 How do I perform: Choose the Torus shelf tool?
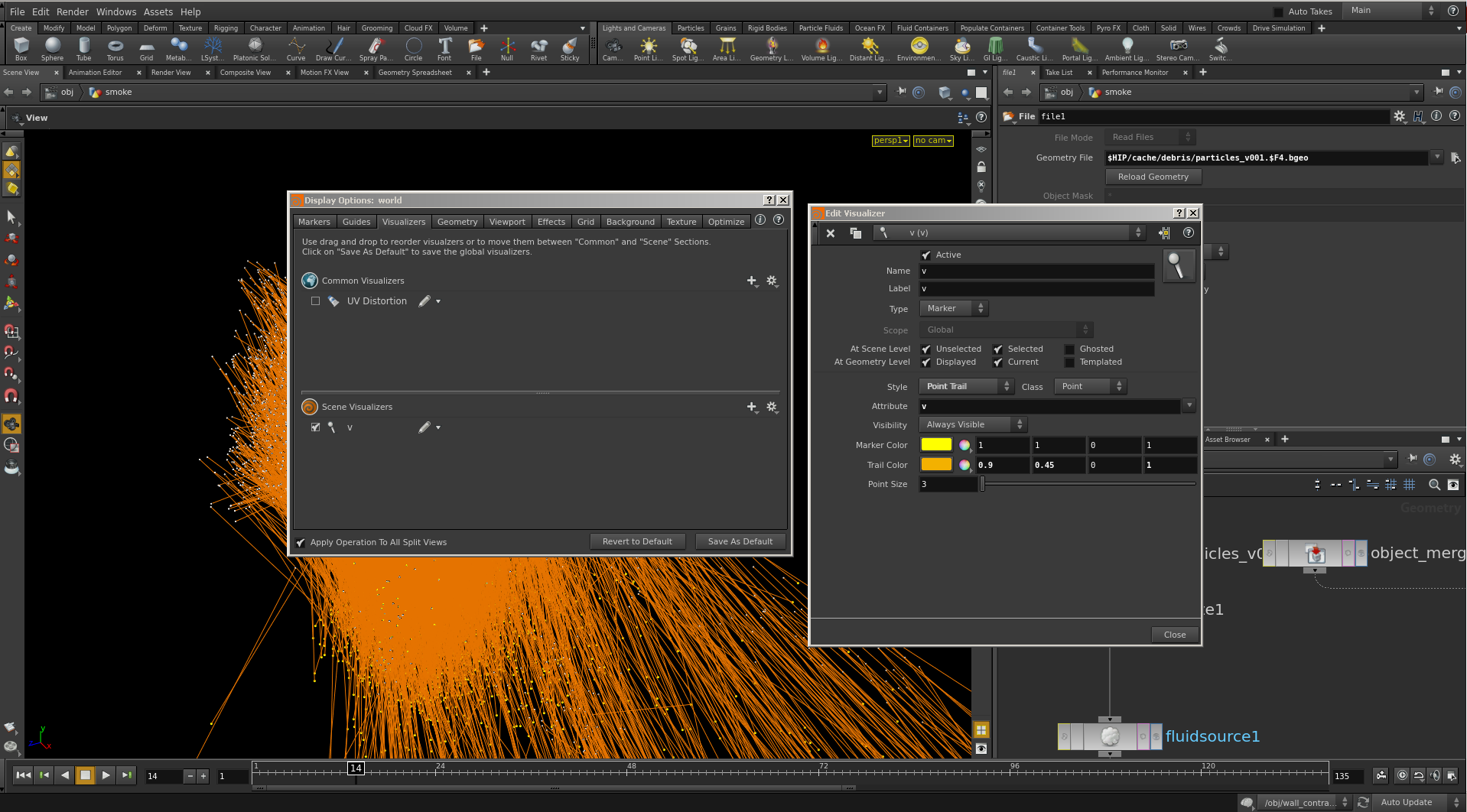[115, 49]
